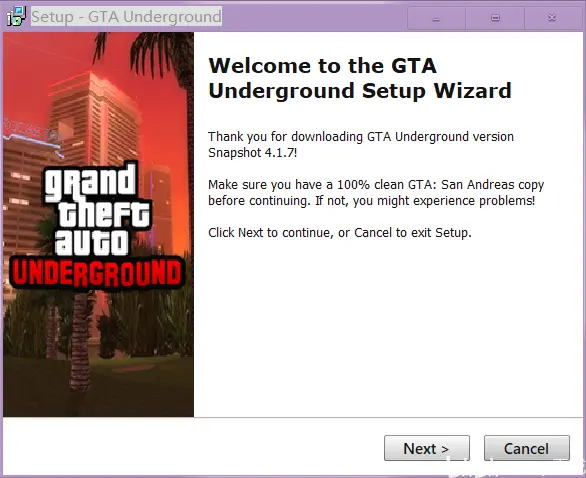The height and width of the screenshot is (478, 586).
Task: Click the 'Welcome to the GTA' heading
Action: tap(322, 66)
